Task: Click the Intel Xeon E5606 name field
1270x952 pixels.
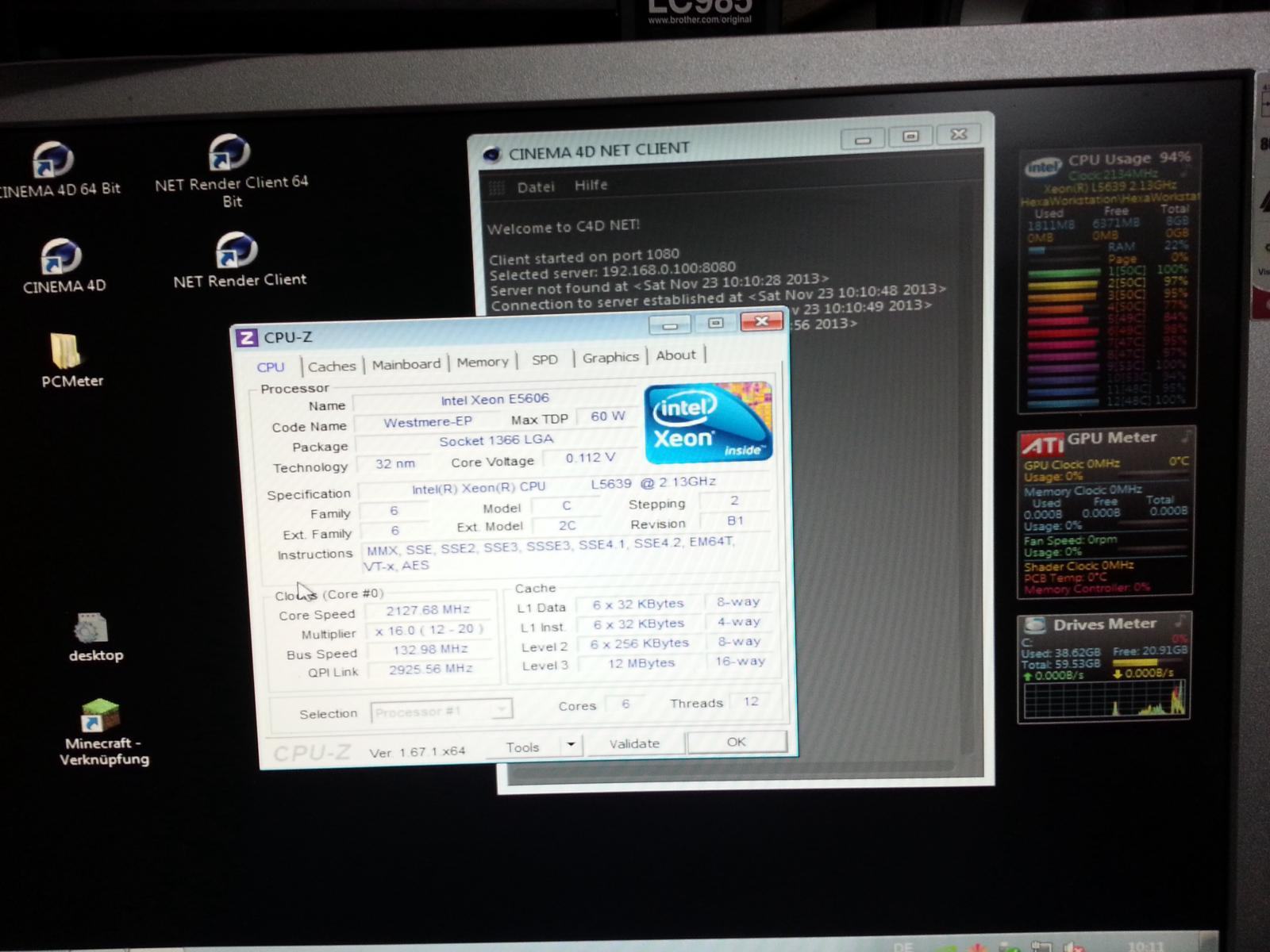Action: coord(495,400)
